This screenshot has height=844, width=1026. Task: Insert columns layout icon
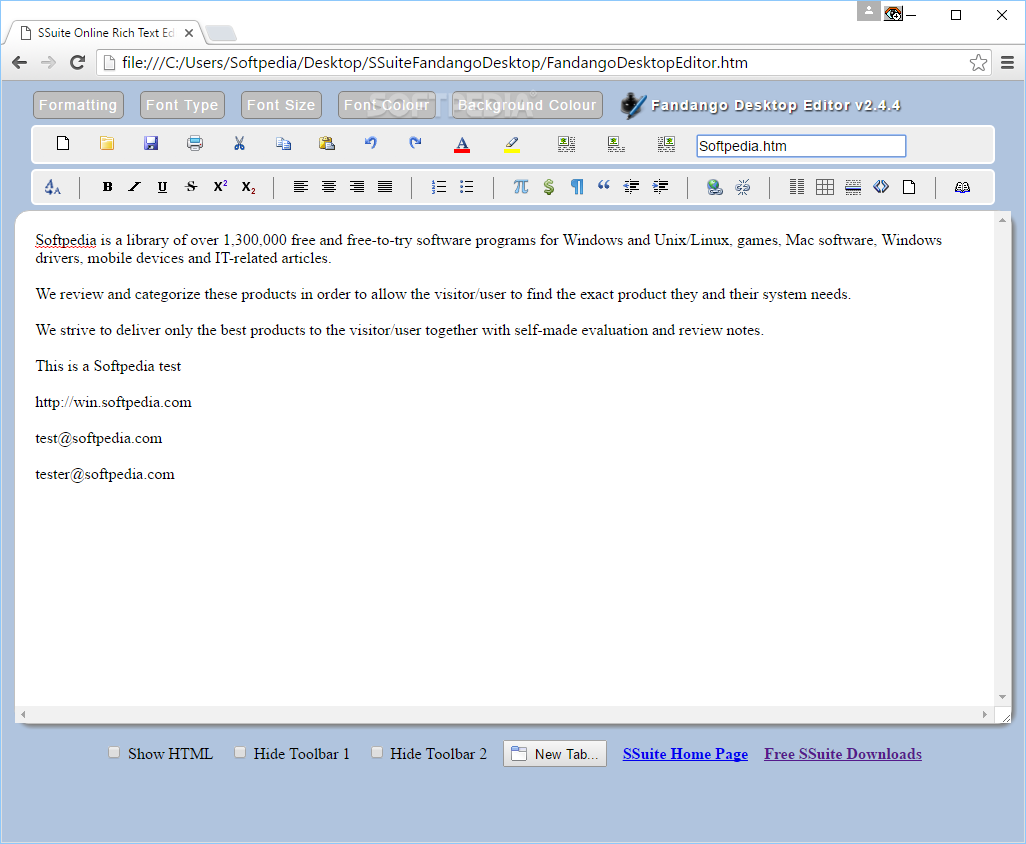tap(797, 187)
